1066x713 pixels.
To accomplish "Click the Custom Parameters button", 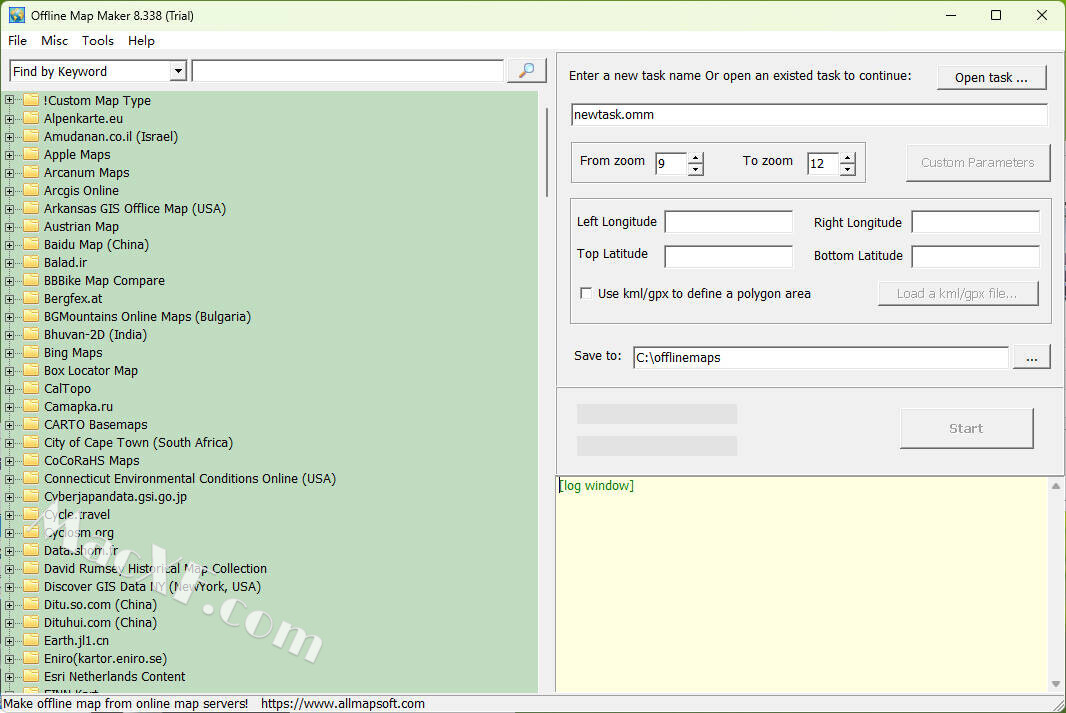I will point(978,162).
